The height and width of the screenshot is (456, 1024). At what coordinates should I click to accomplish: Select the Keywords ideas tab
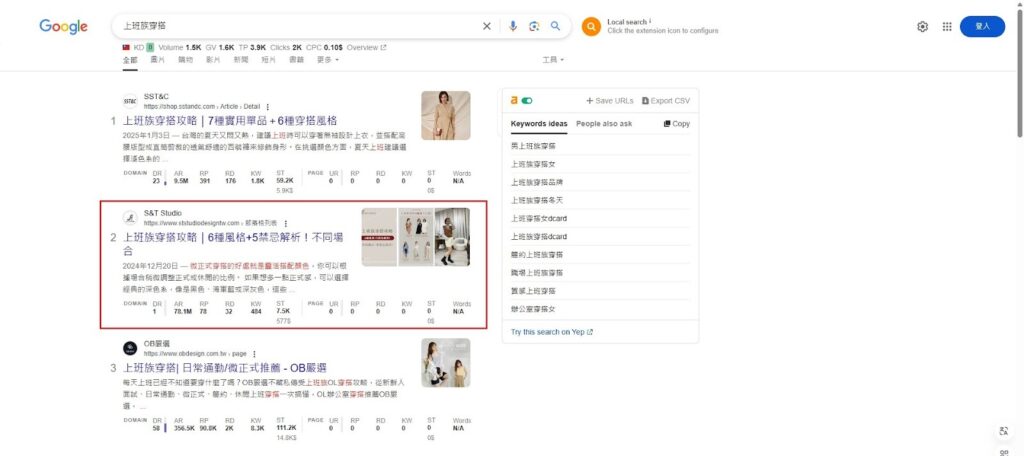pos(539,123)
